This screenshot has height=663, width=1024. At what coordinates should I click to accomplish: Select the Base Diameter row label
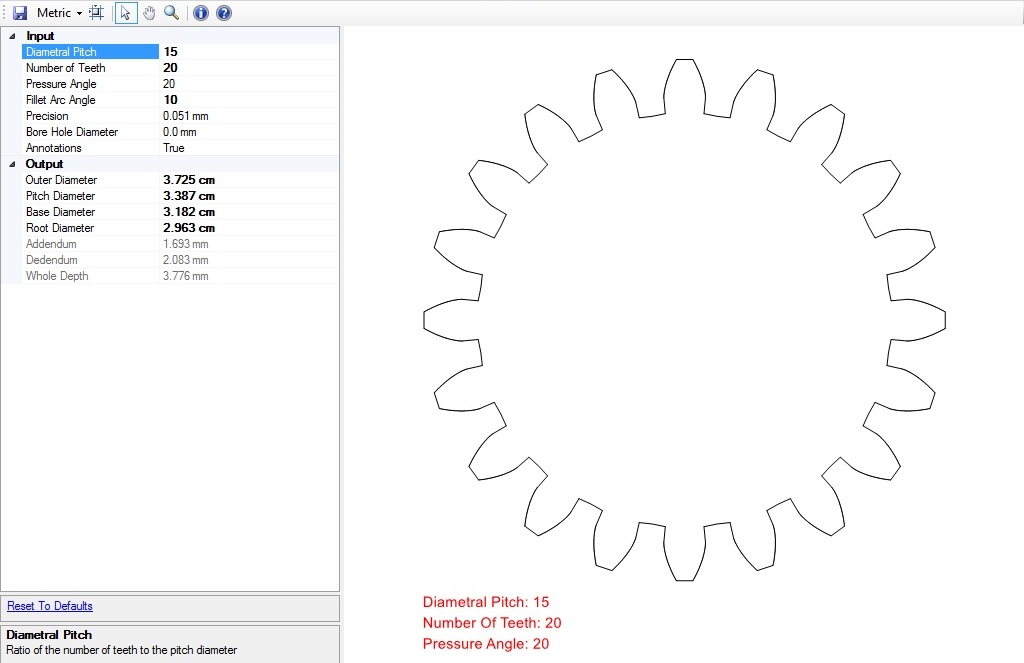click(x=60, y=212)
